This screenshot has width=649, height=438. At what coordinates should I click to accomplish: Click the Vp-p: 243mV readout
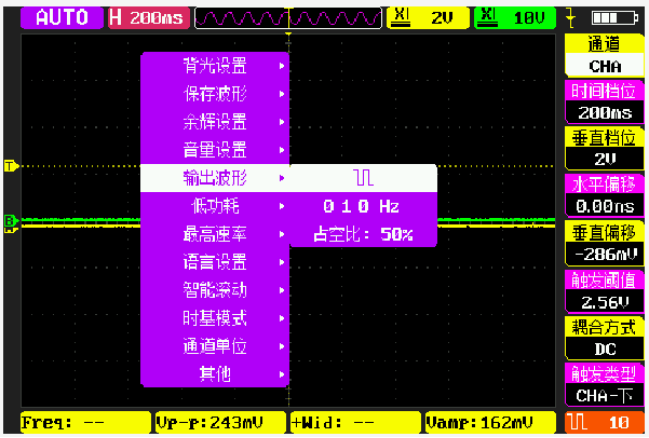point(221,422)
